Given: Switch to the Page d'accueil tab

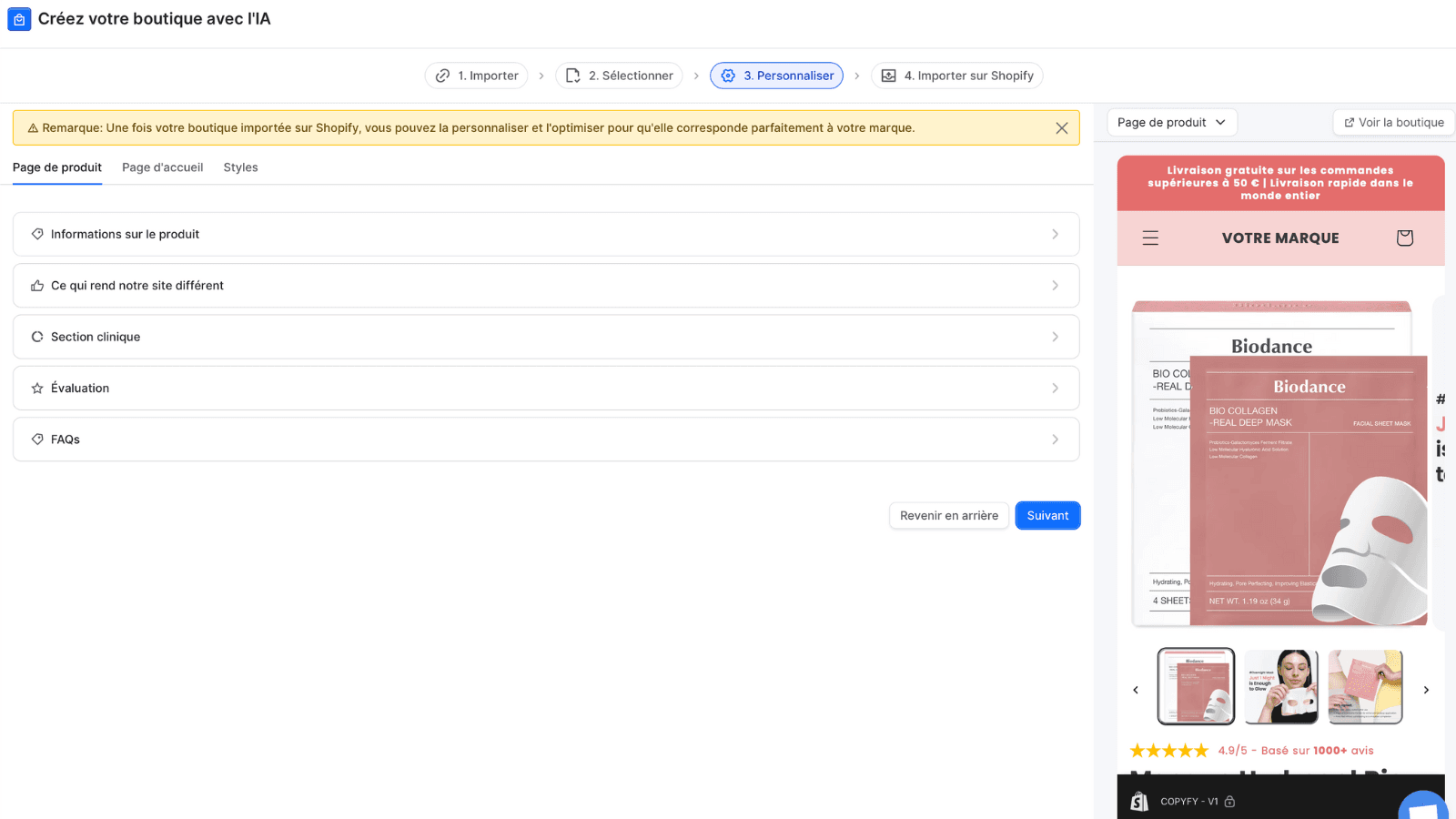Looking at the screenshot, I should 162,167.
